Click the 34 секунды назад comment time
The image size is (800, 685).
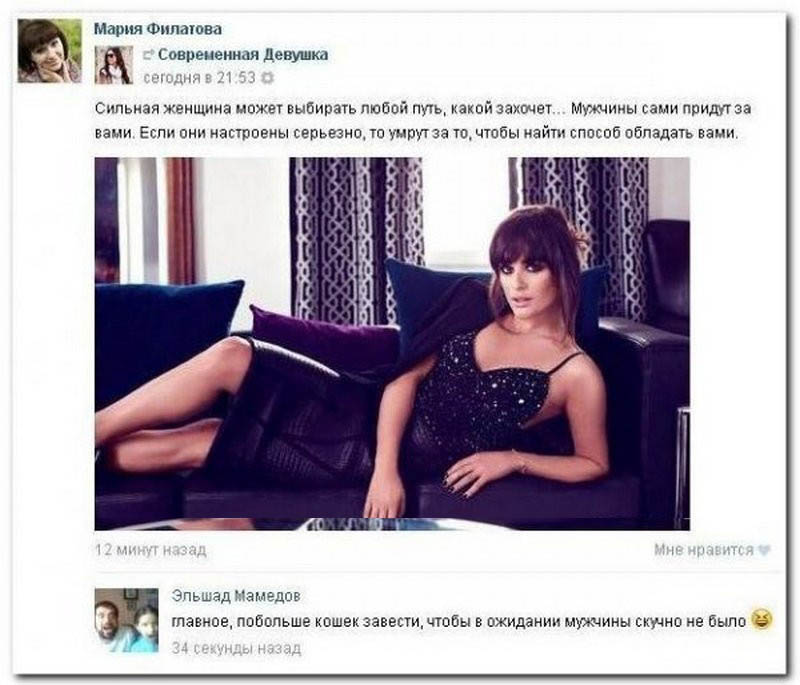coord(236,648)
